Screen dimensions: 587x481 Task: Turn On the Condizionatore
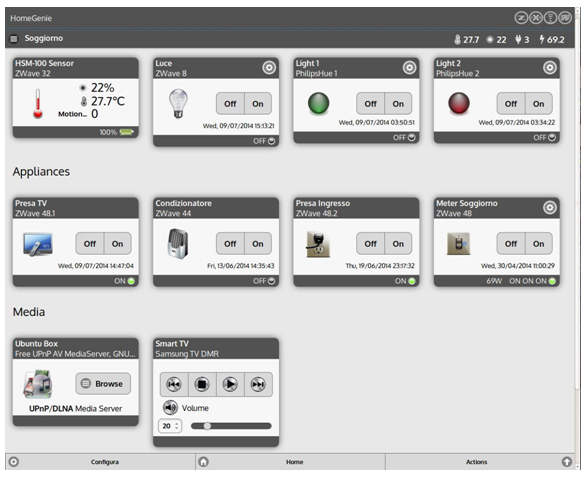click(x=258, y=244)
